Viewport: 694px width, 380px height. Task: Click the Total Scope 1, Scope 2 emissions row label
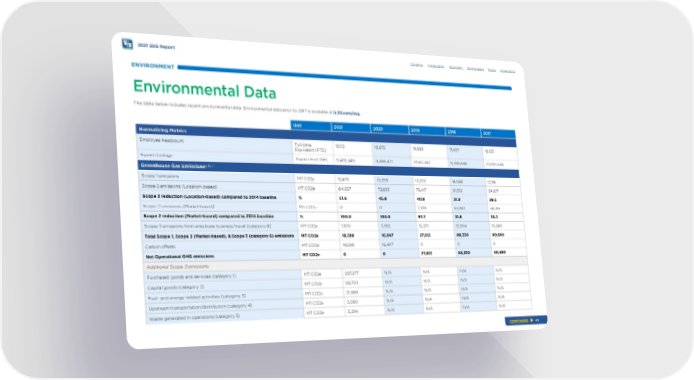click(219, 236)
